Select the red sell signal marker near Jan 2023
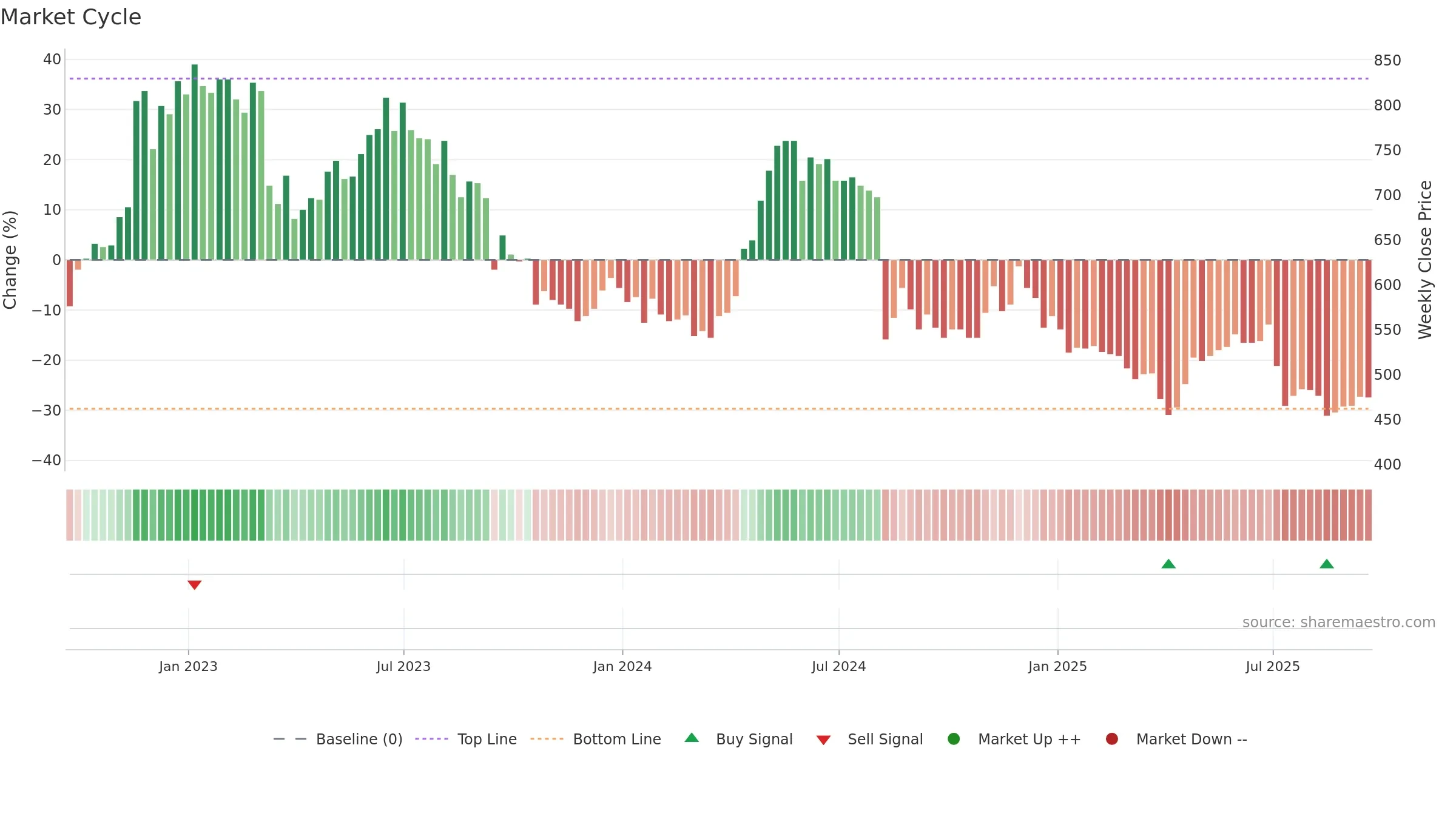 (x=194, y=585)
